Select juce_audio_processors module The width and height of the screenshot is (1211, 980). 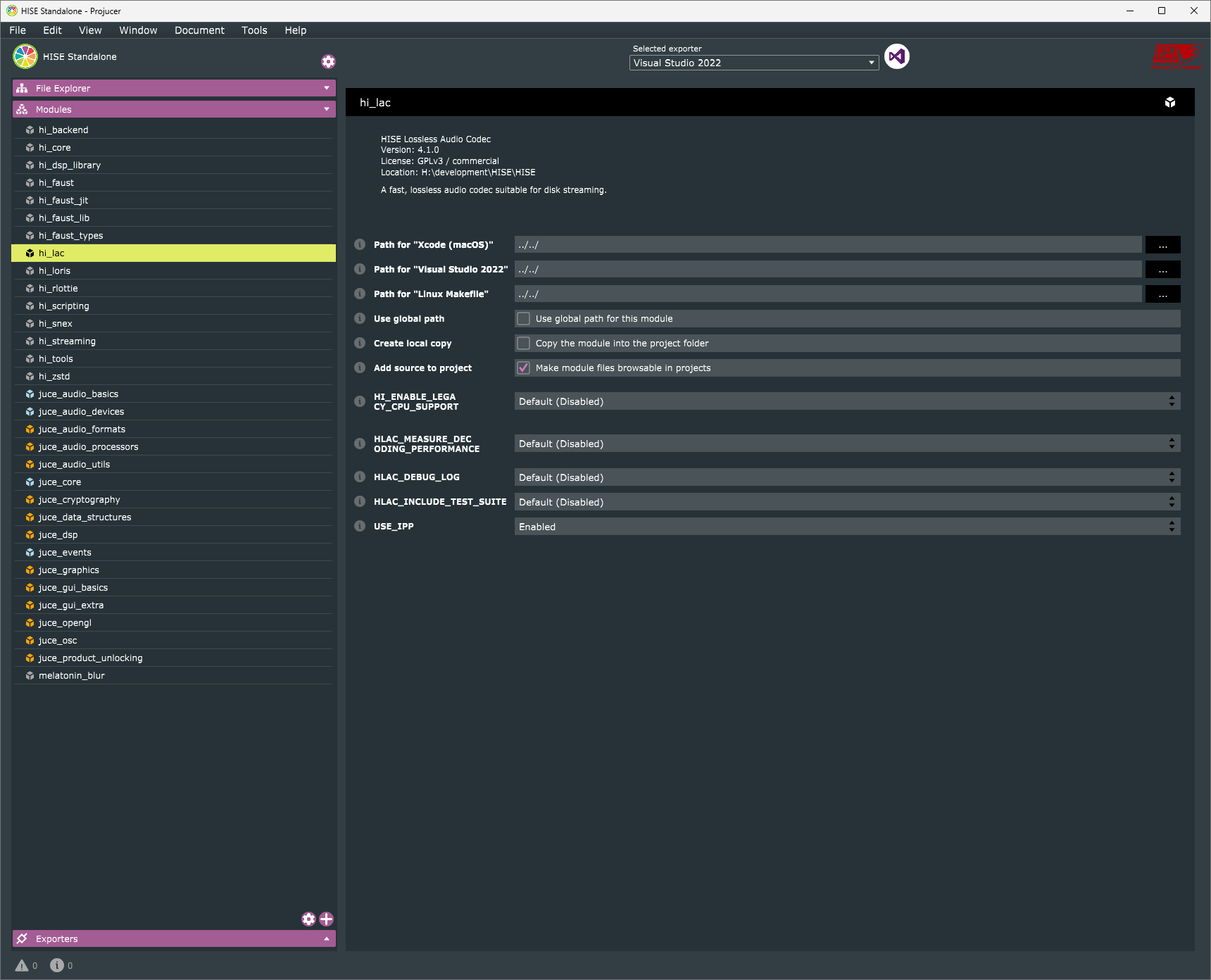point(173,447)
